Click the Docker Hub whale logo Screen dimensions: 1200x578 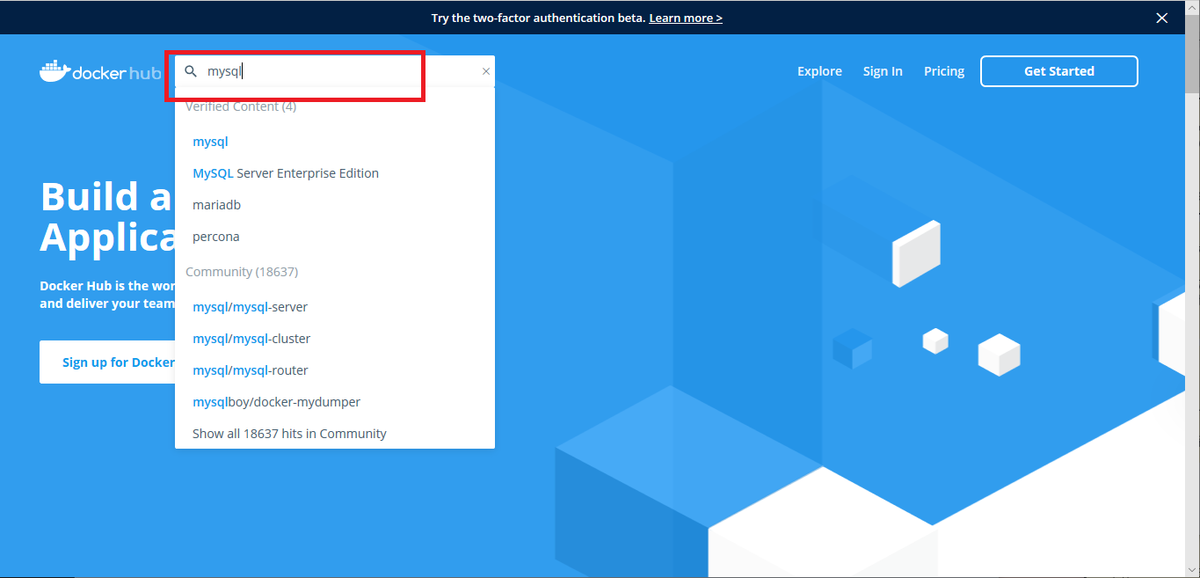(99, 71)
